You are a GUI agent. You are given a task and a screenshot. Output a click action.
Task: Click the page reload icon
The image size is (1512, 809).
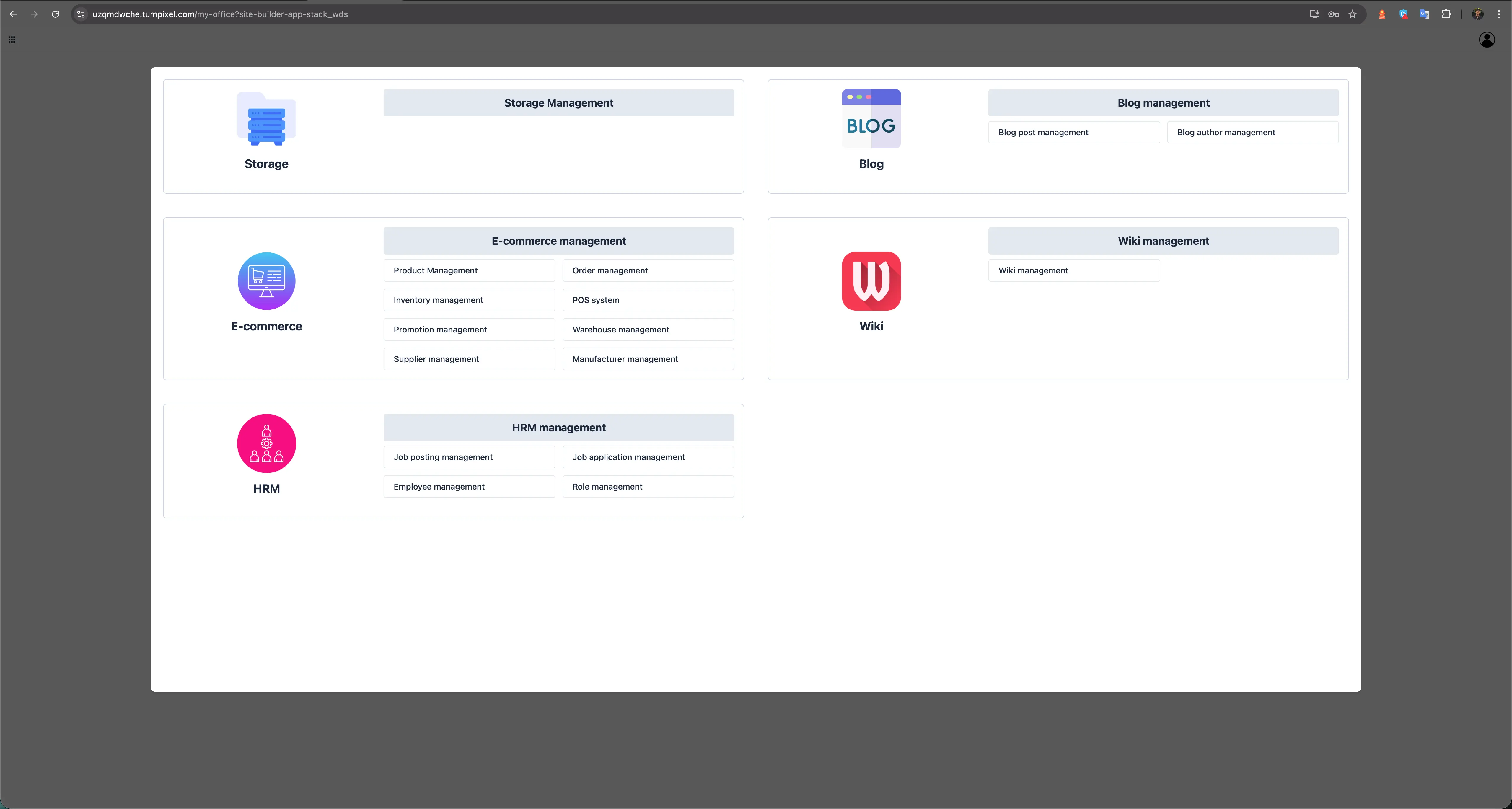[56, 14]
